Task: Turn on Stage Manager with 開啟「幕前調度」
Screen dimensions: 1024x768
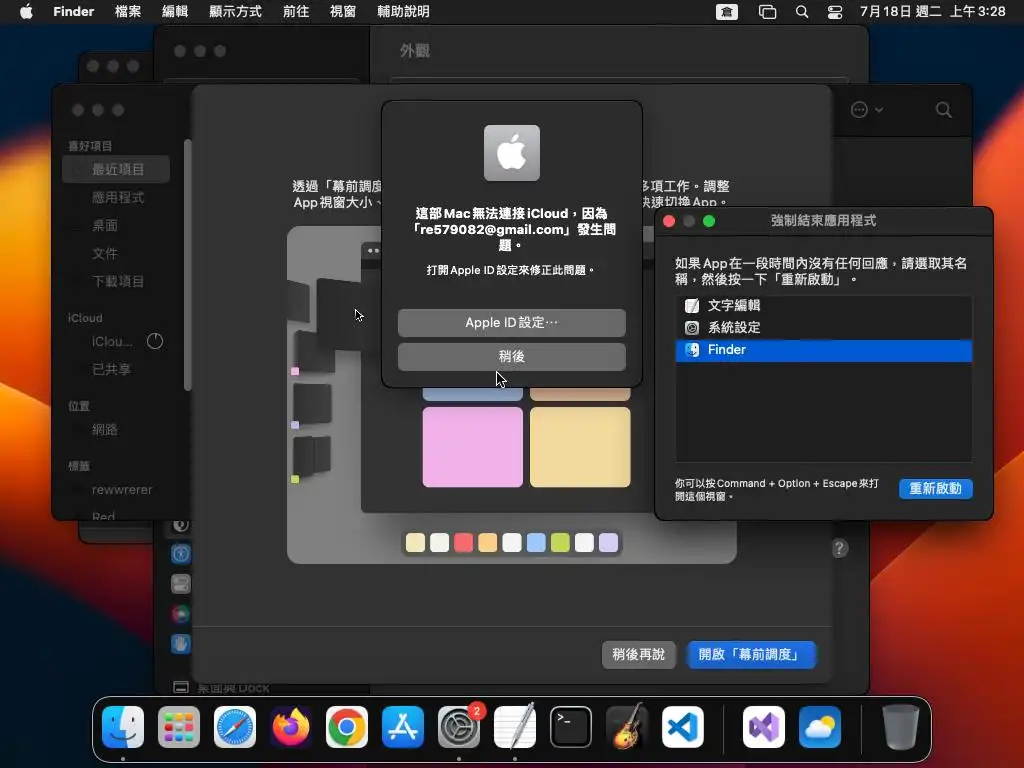Action: coord(751,654)
